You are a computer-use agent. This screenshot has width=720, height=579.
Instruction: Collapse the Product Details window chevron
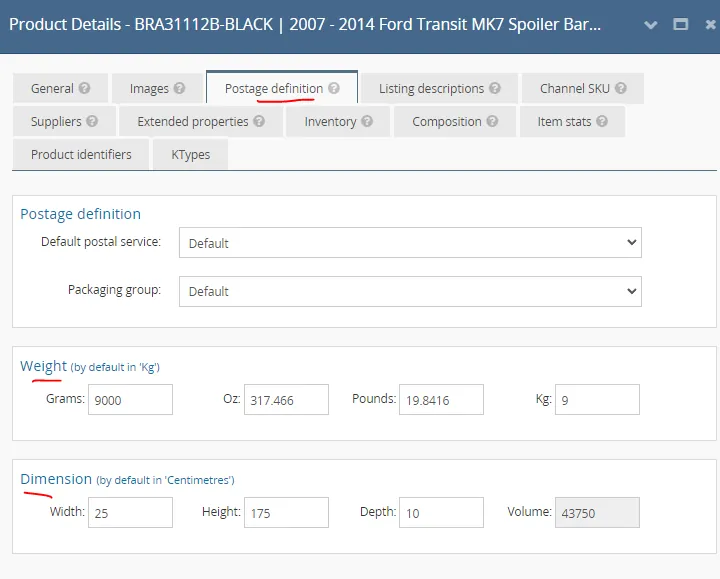click(651, 25)
